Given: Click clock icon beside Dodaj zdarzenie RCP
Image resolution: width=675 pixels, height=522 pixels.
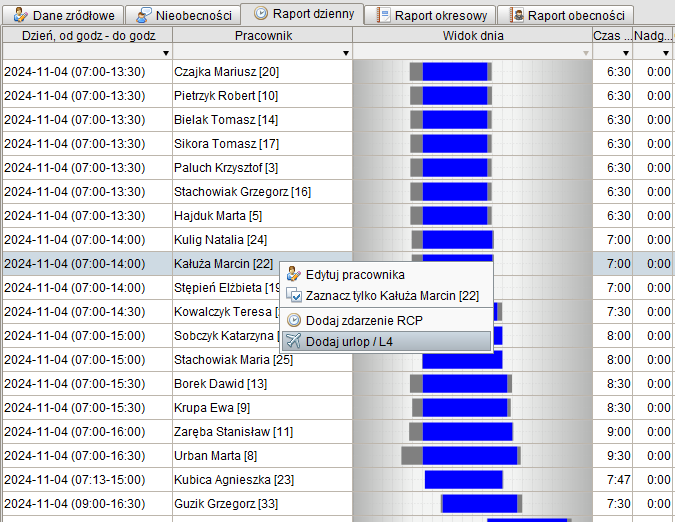Looking at the screenshot, I should 294,320.
